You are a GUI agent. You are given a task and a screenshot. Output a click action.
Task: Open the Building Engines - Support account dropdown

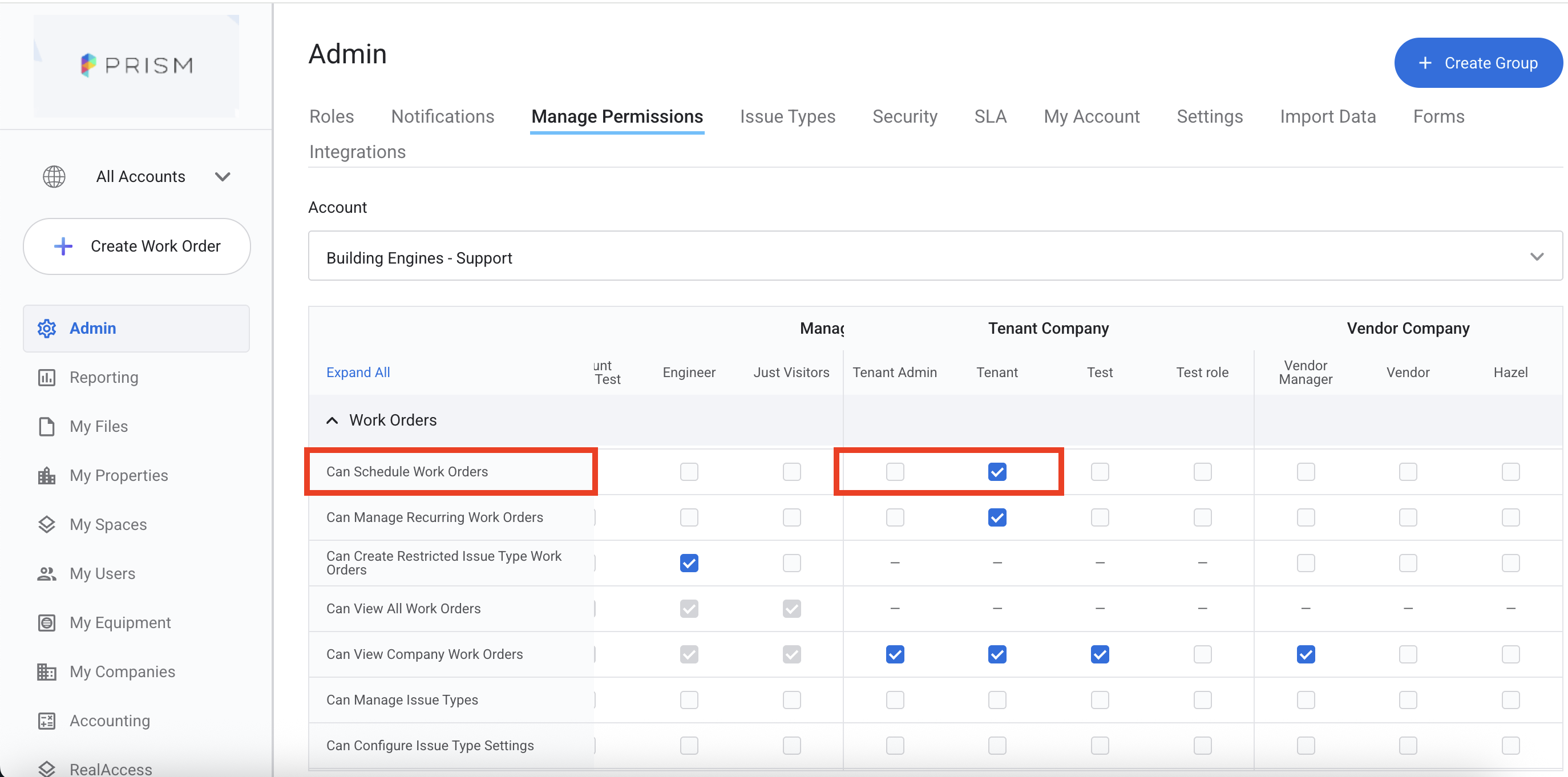click(x=935, y=256)
